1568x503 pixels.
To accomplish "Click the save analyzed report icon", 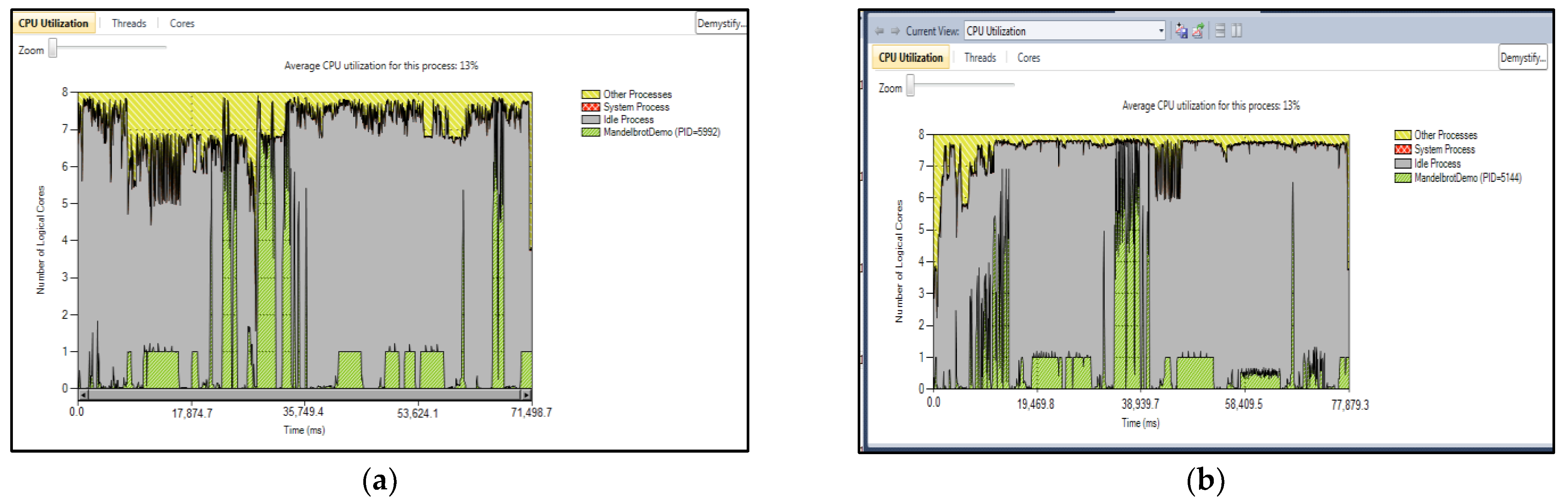I will click(x=1181, y=31).
